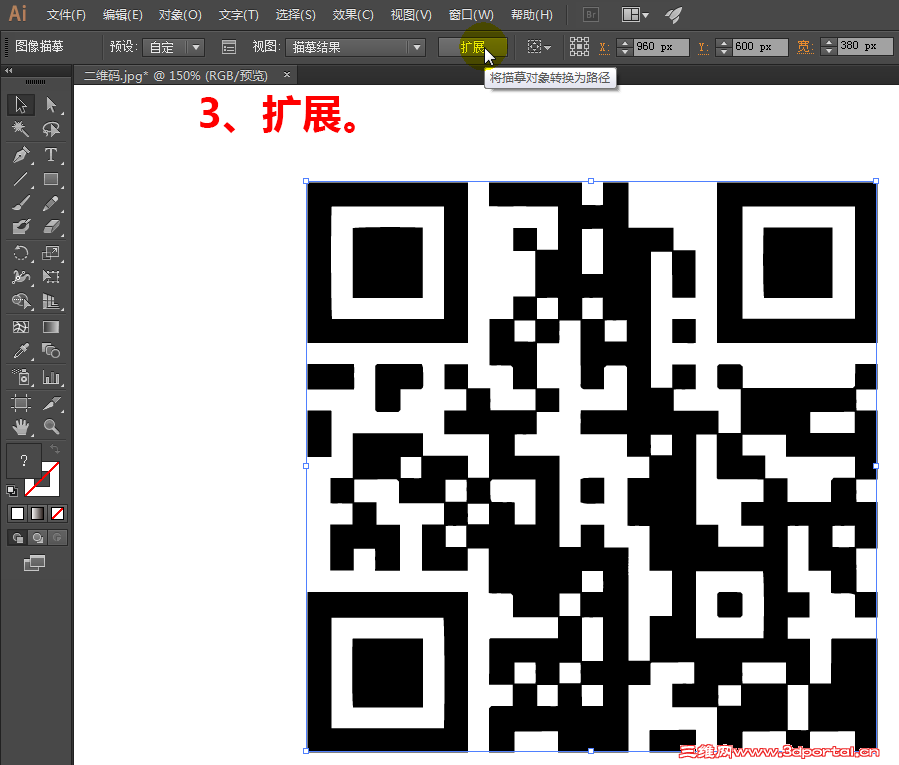This screenshot has height=765, width=899.
Task: Click the 扩展 expand button
Action: (472, 47)
